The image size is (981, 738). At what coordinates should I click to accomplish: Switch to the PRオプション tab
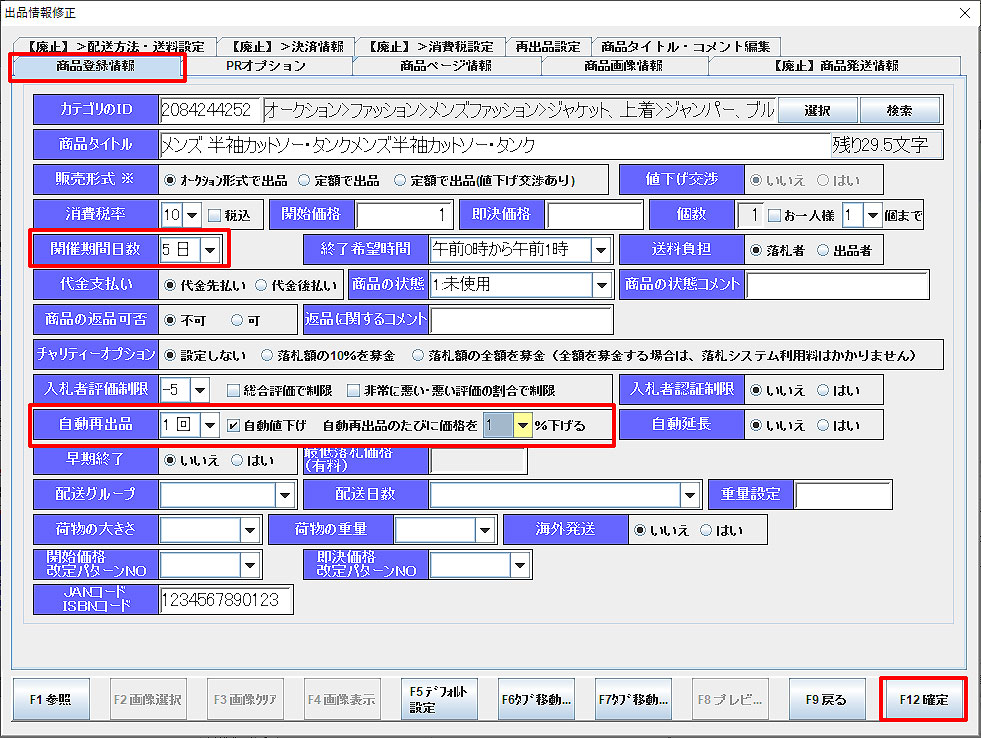(265, 66)
